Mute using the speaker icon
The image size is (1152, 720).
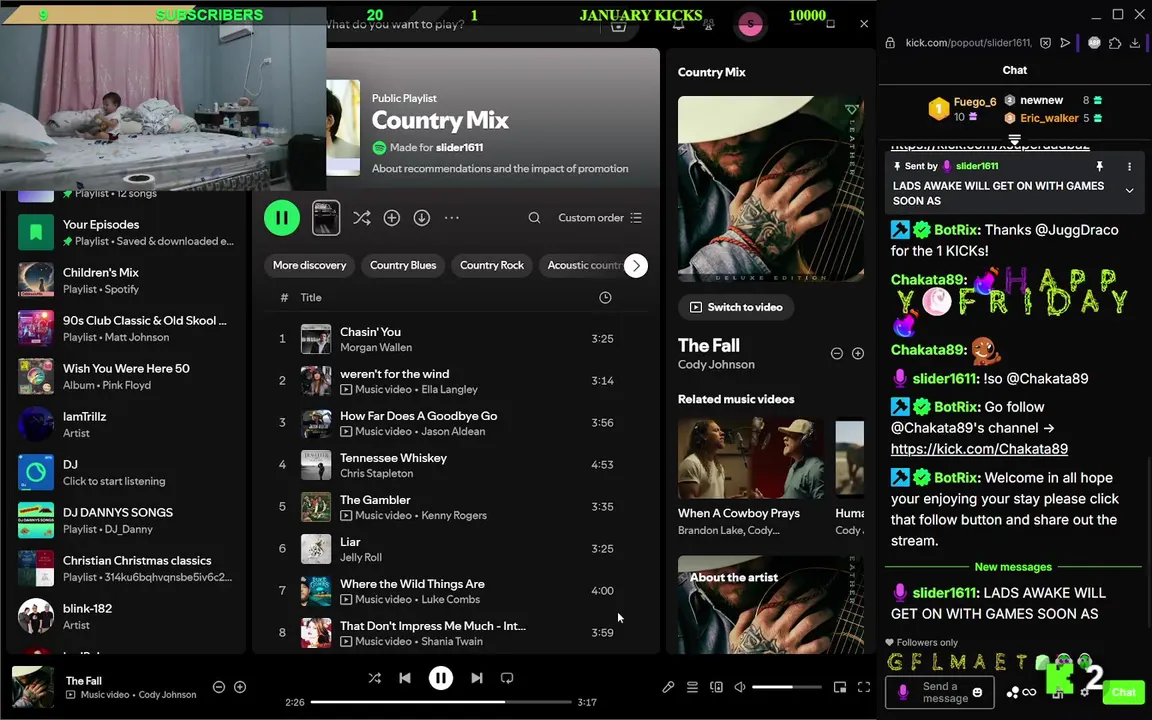[740, 687]
